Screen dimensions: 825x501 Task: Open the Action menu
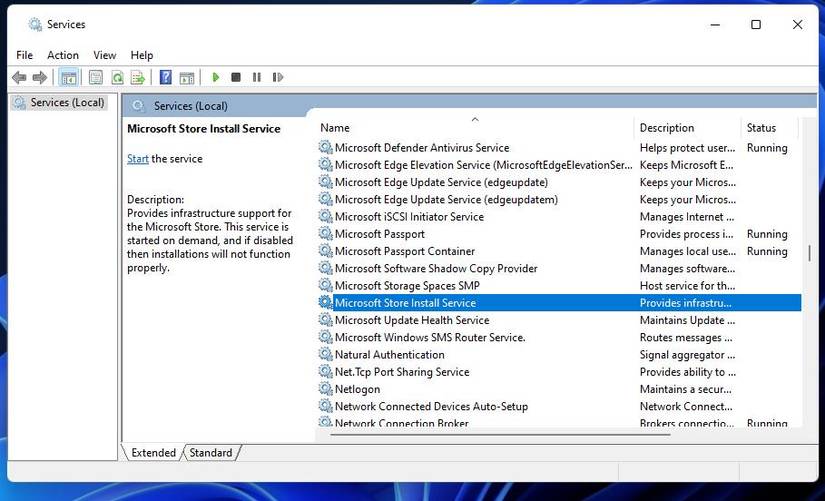[63, 55]
